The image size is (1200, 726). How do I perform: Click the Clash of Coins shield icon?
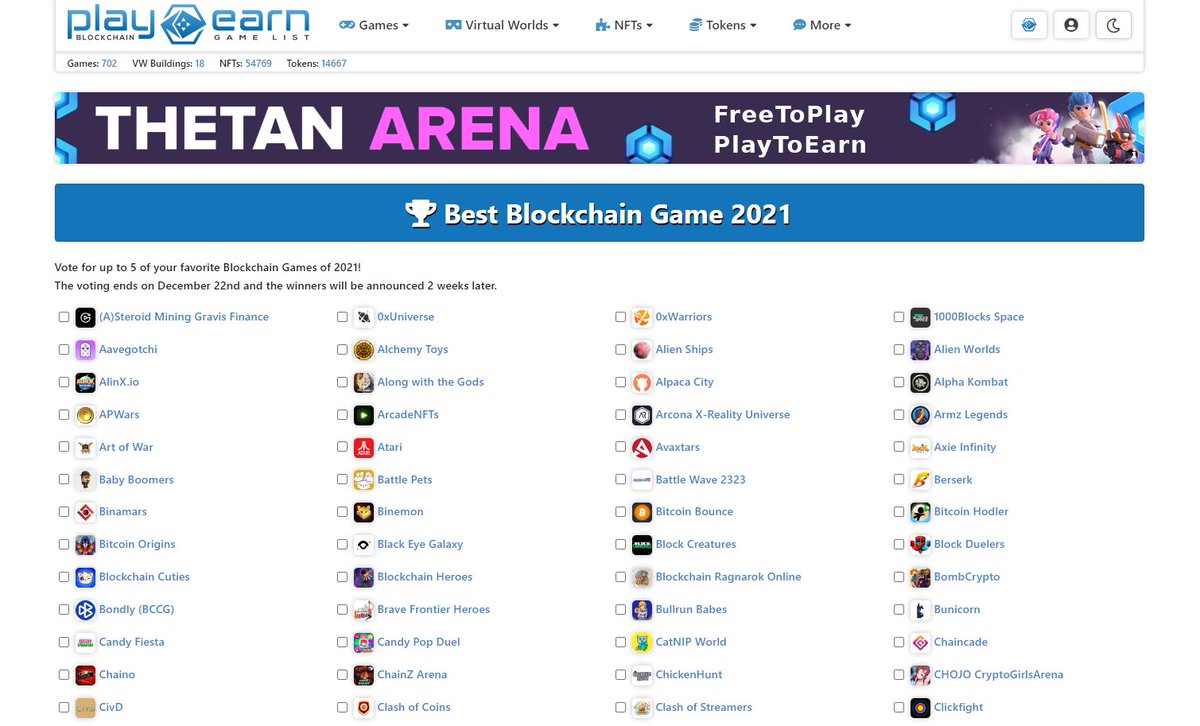[x=364, y=707]
